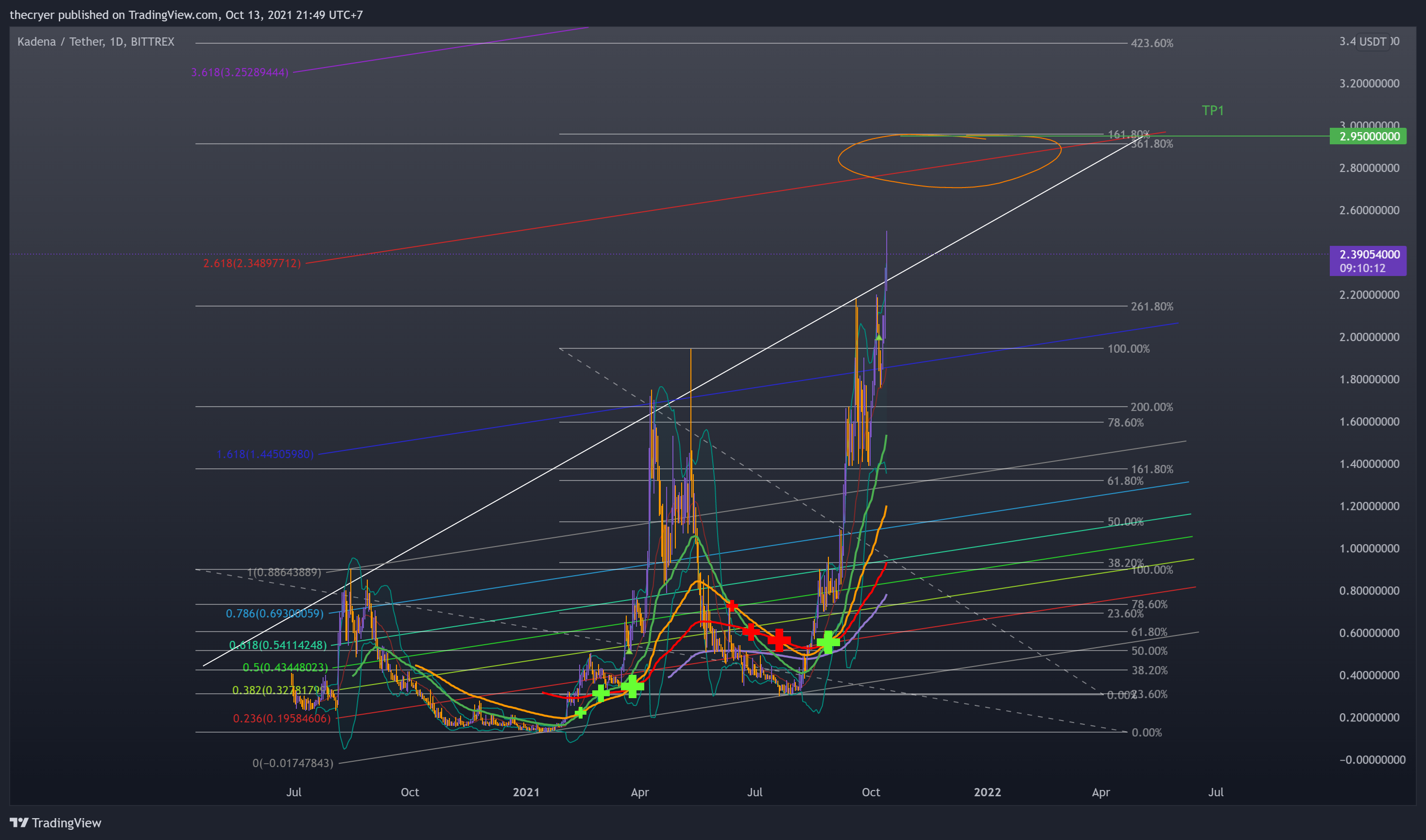The width and height of the screenshot is (1426, 840).
Task: Click the 361.80% retracement label
Action: pos(1152,144)
